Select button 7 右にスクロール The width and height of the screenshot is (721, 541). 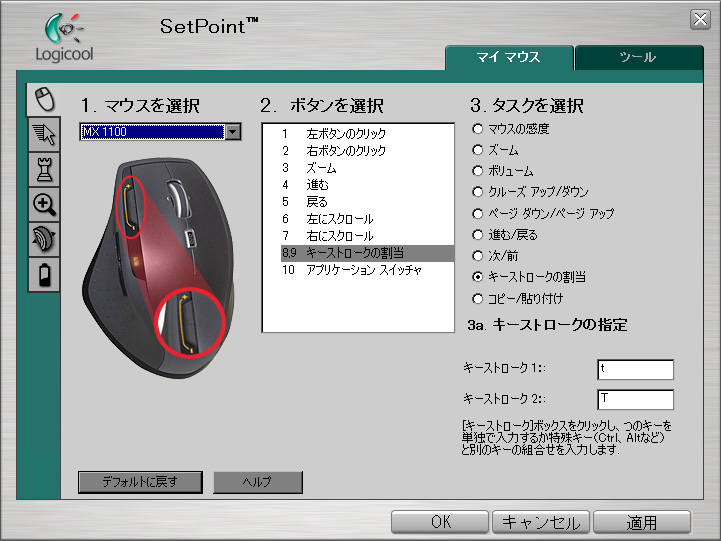[x=367, y=236]
